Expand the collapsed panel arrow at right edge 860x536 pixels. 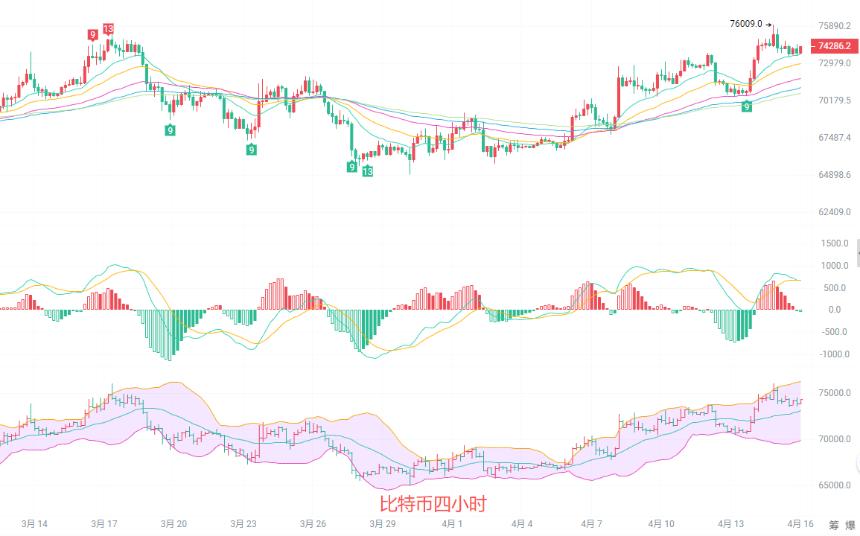click(857, 253)
